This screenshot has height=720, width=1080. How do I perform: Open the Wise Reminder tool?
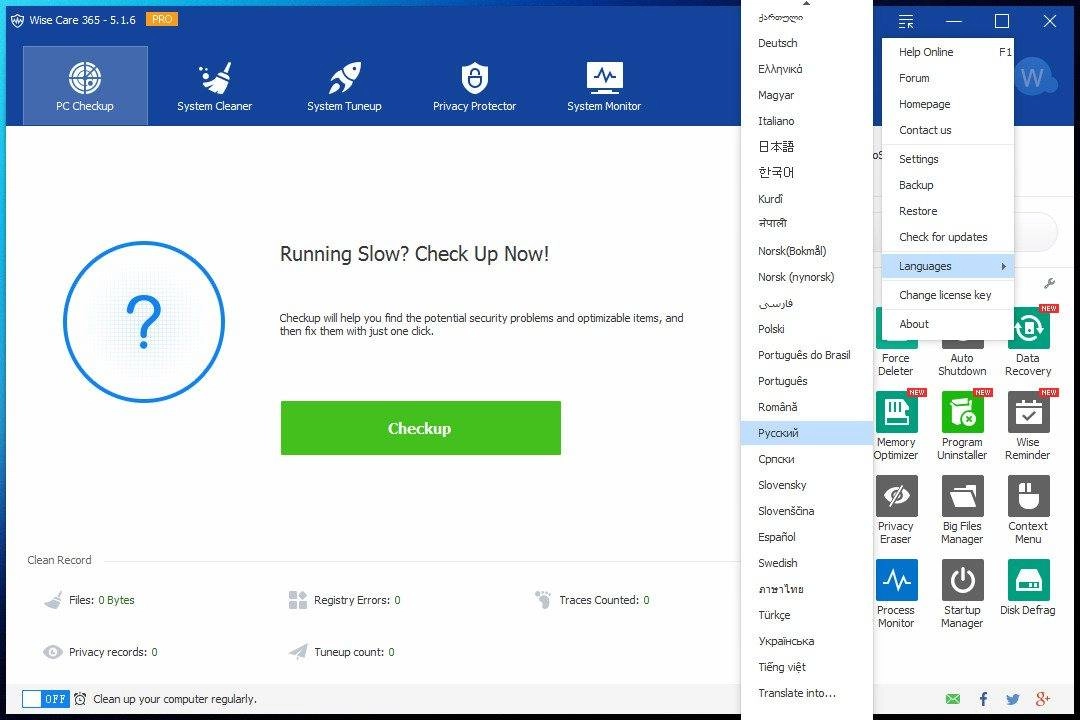point(1028,426)
